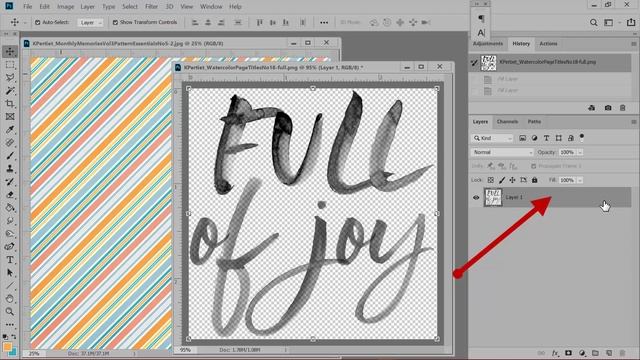Switch to the Channels tab
Viewport: 640px width, 360px height.
coord(507,122)
